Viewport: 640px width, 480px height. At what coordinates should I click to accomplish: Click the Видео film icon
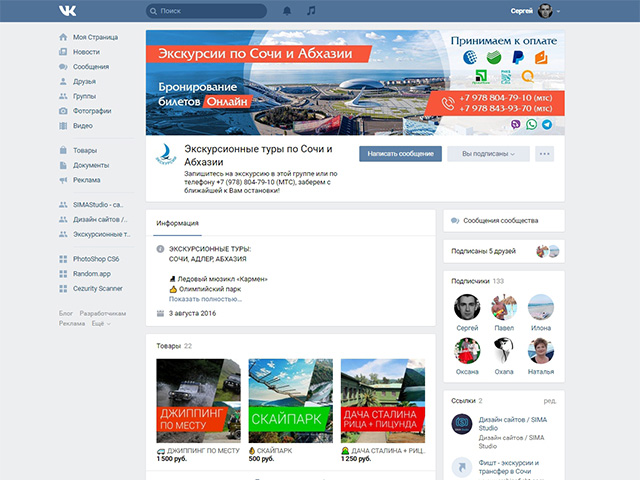point(63,126)
